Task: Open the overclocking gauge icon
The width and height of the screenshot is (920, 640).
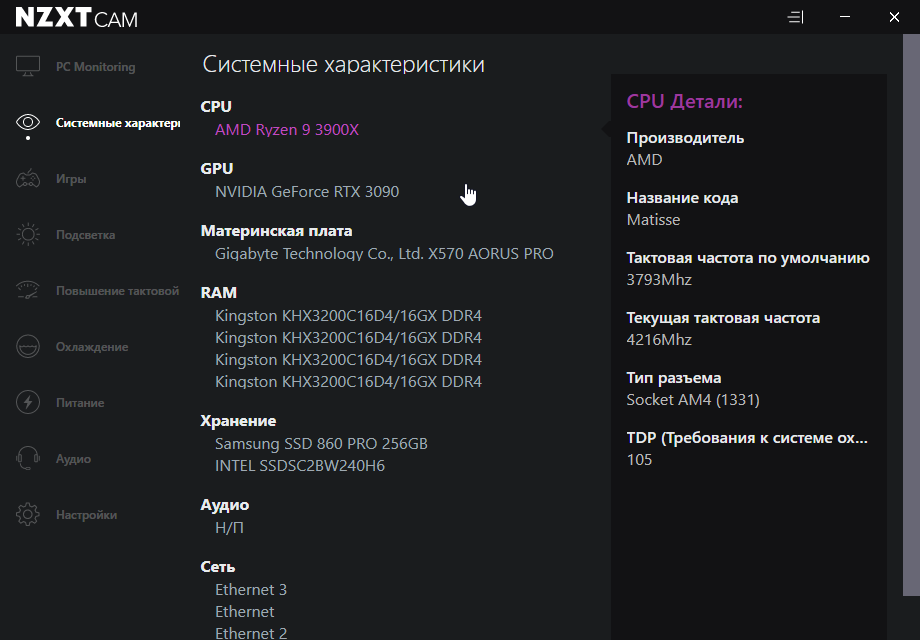Action: pos(28,291)
